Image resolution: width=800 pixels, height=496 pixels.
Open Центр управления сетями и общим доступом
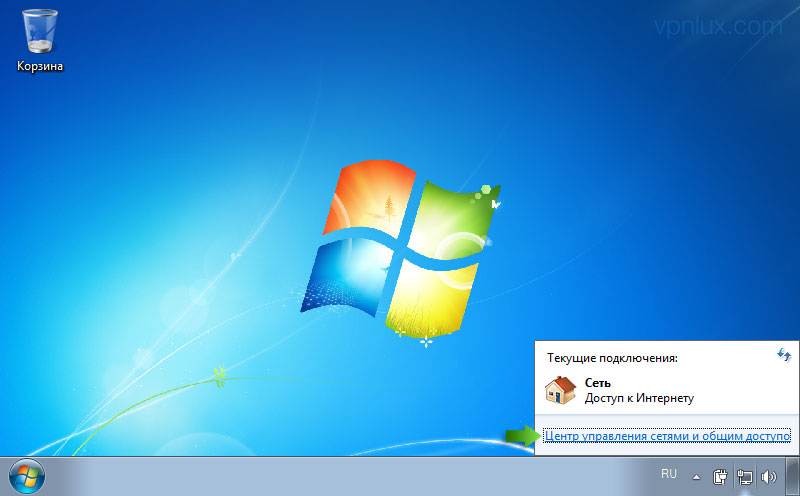667,436
